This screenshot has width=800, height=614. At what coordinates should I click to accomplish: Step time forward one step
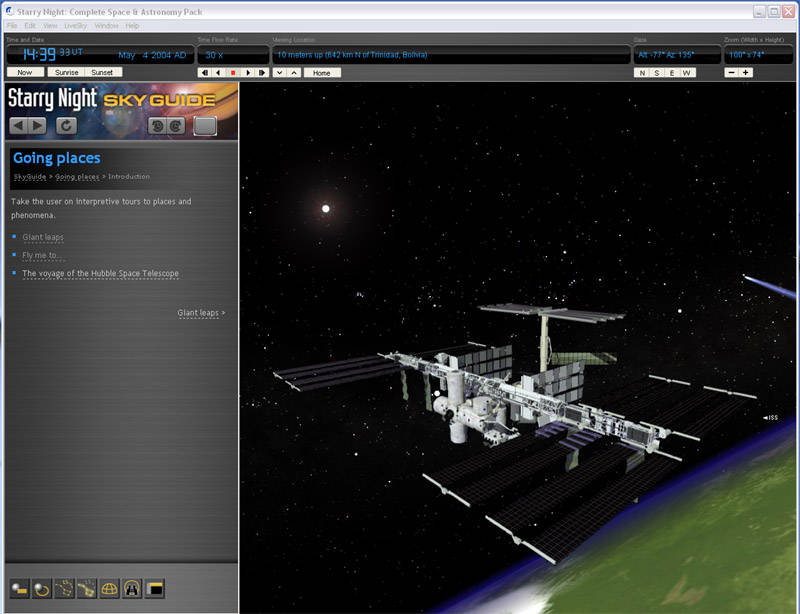pyautogui.click(x=262, y=72)
